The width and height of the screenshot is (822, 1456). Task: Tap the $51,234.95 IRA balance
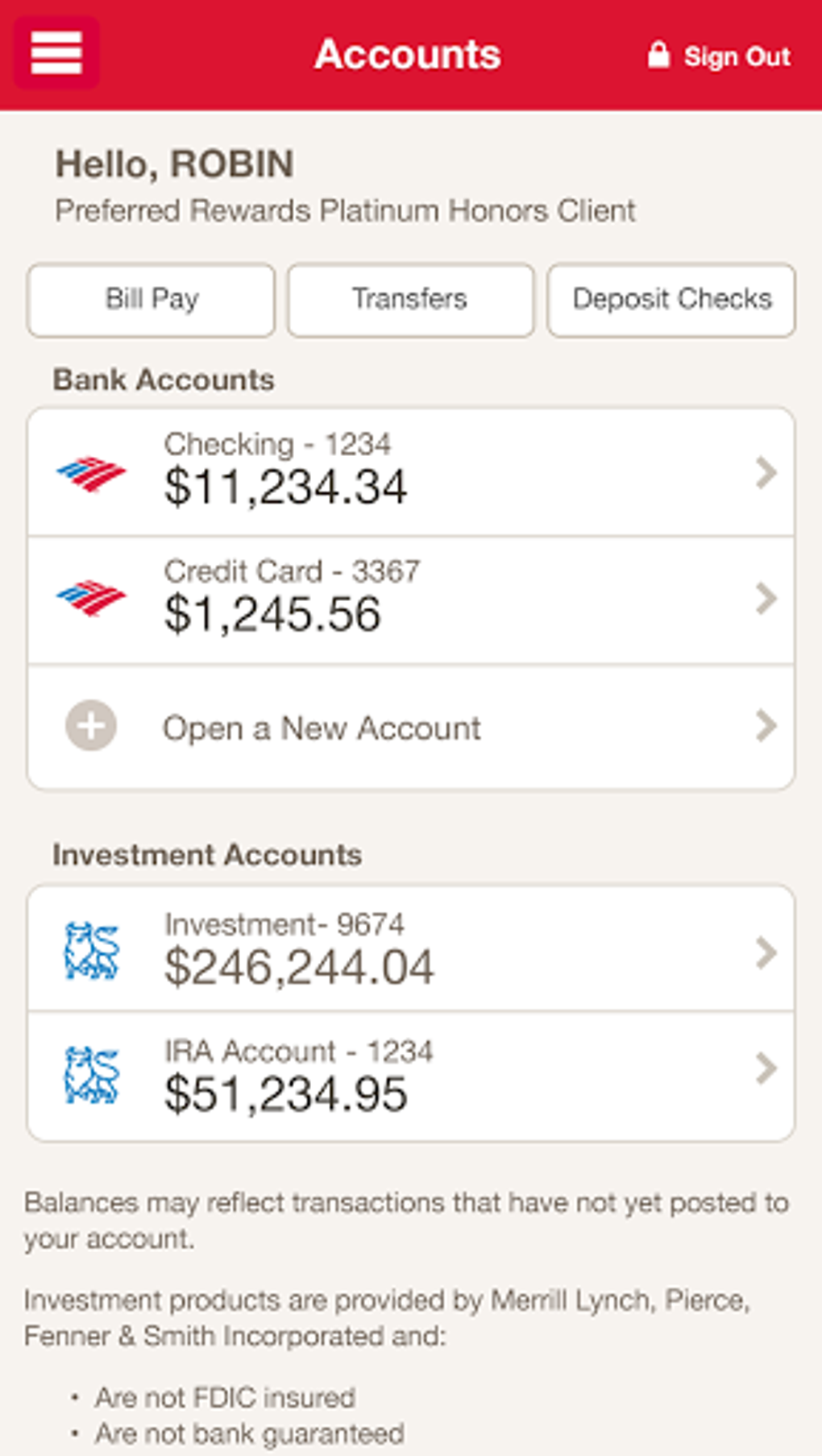[285, 1094]
